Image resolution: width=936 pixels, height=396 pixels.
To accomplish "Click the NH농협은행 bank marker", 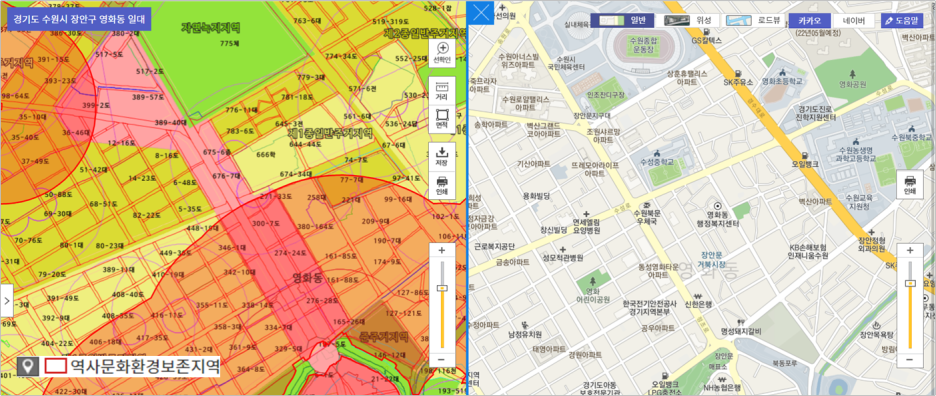I will [x=722, y=380].
